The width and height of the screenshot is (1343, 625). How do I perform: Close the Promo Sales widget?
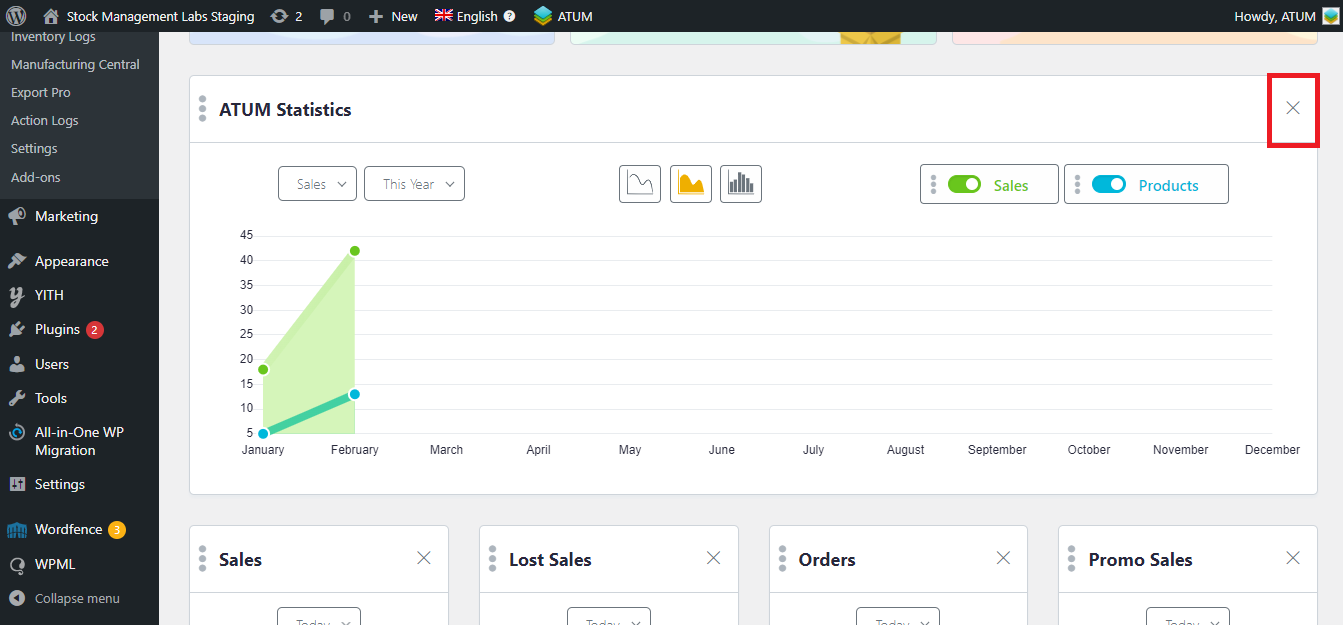[x=1293, y=558]
